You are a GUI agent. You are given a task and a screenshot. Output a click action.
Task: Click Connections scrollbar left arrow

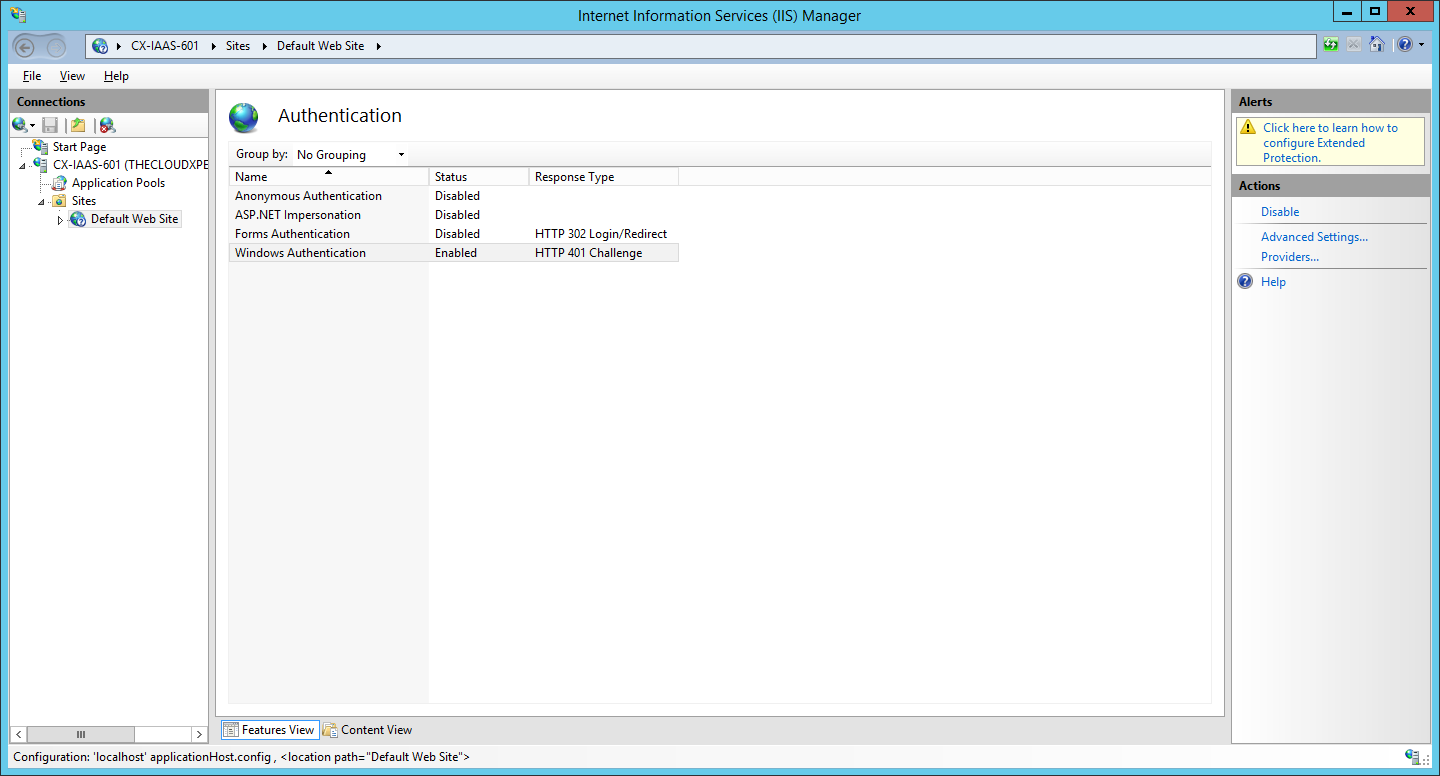click(x=19, y=734)
